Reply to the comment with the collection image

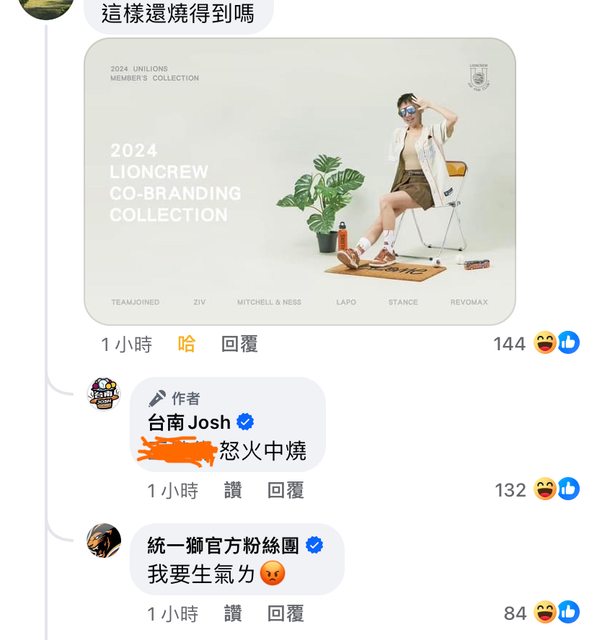pos(240,344)
